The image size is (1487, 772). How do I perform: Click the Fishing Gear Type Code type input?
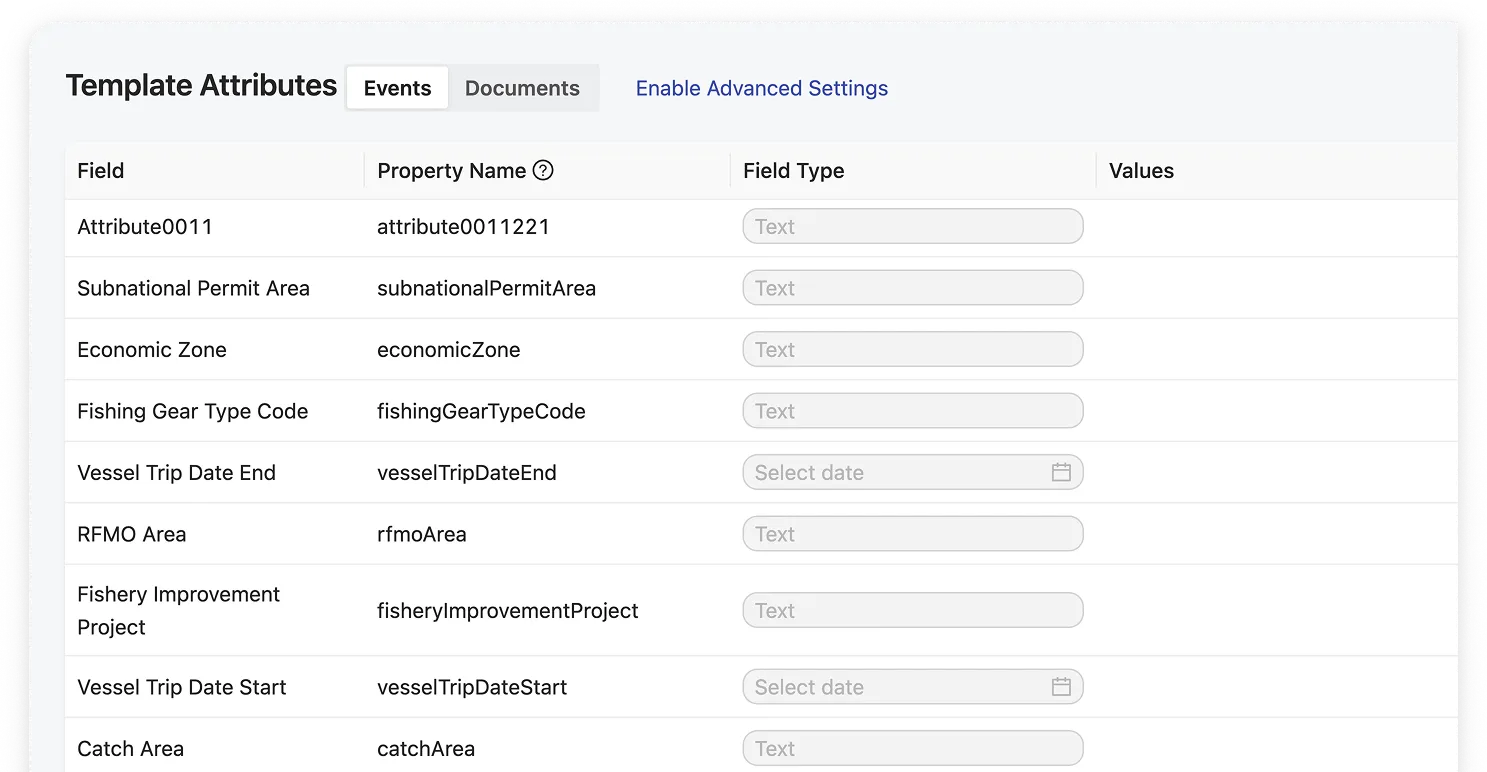point(912,411)
